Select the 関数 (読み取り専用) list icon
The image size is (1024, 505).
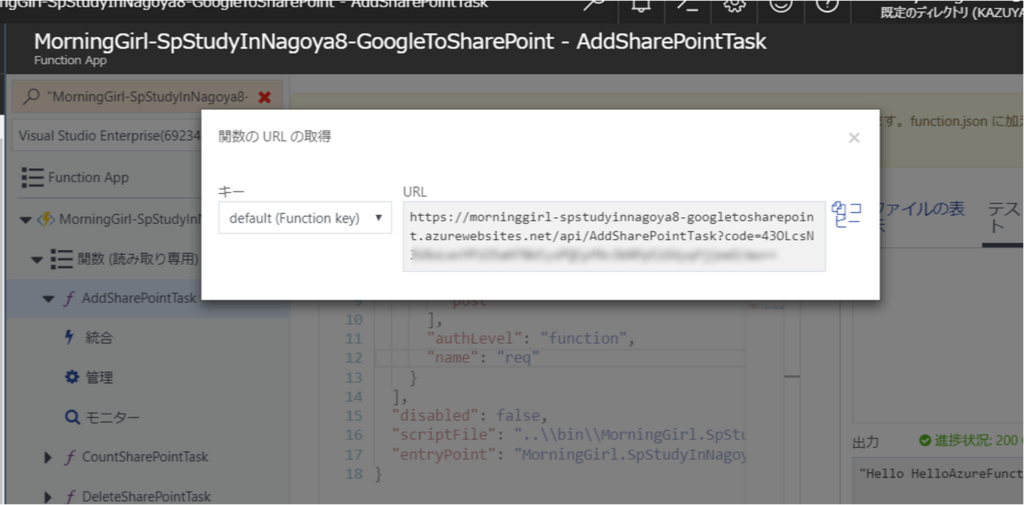coord(61,259)
